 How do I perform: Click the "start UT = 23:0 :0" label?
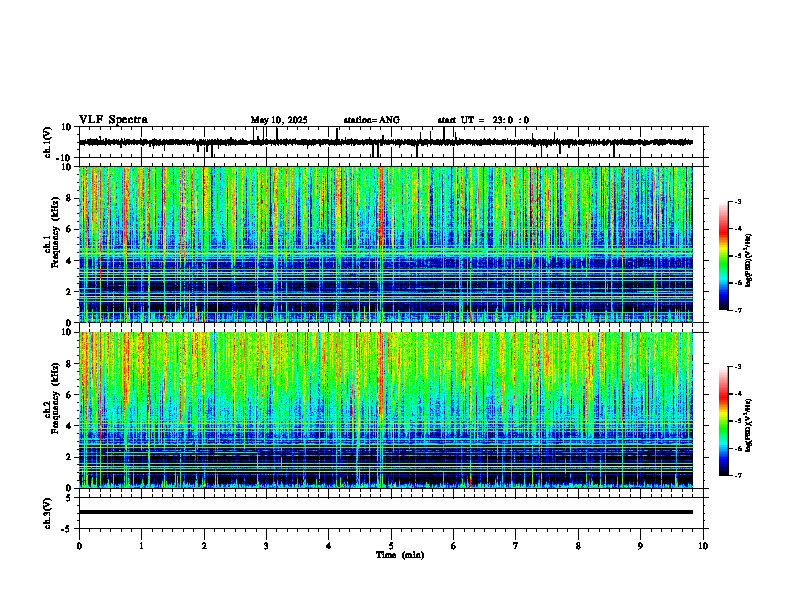click(x=483, y=120)
